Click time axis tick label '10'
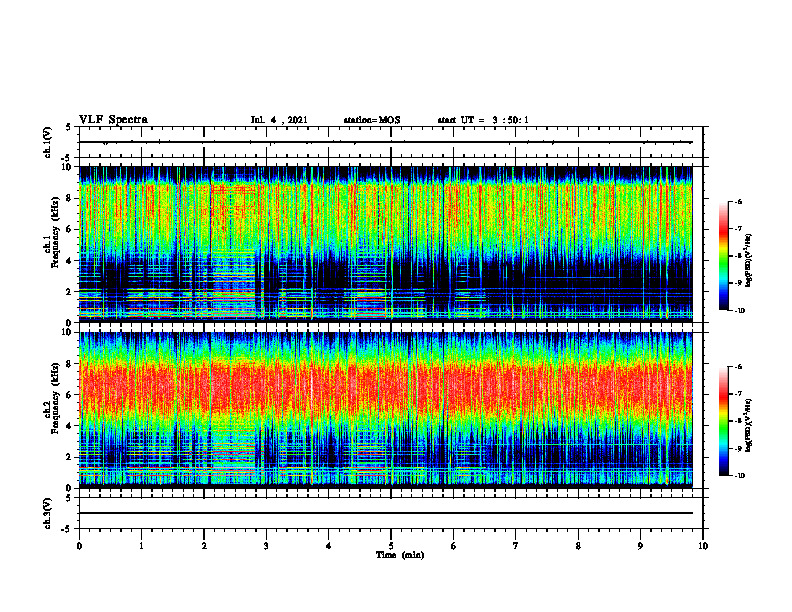The height and width of the screenshot is (612, 792). tap(703, 546)
